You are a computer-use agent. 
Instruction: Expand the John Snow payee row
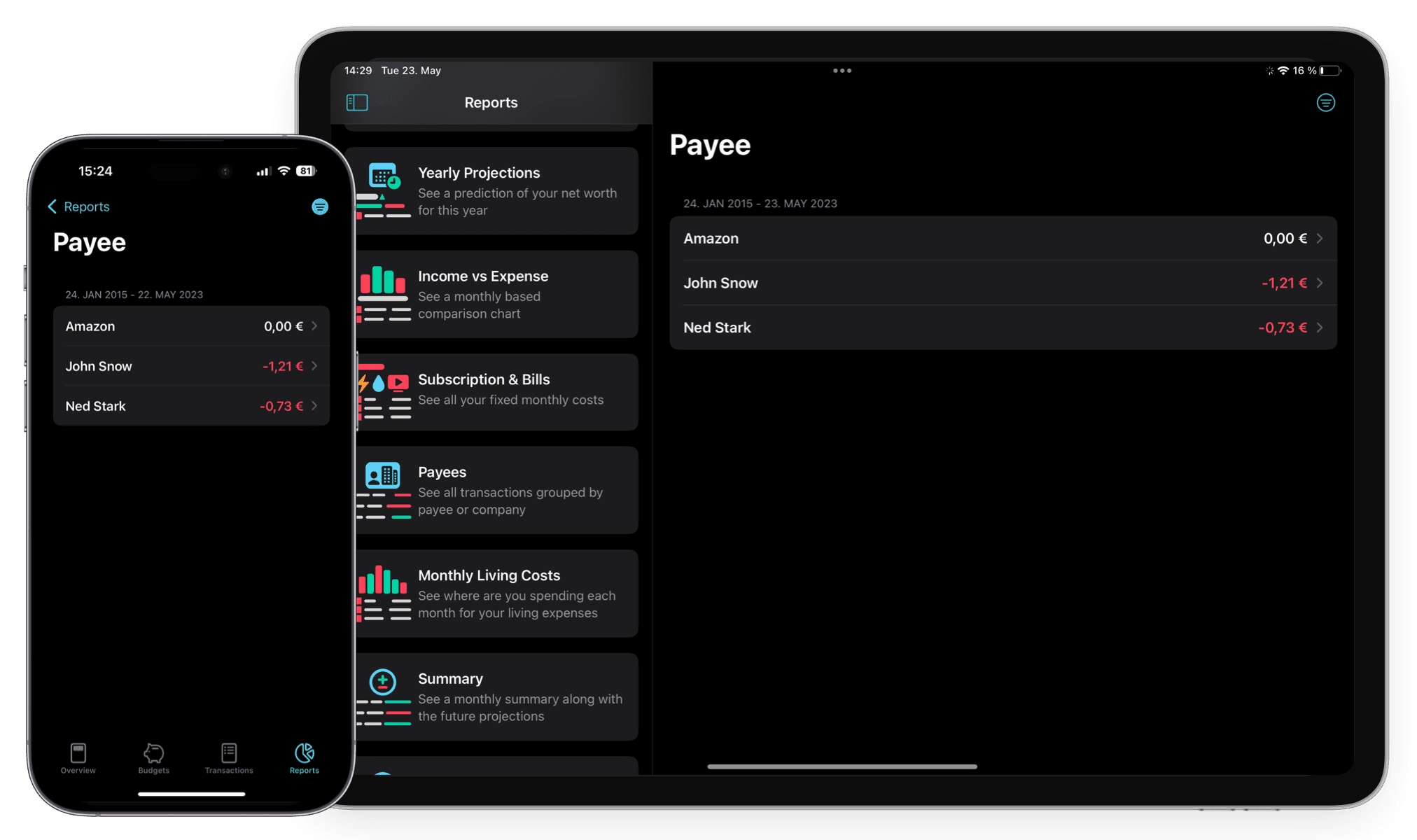coord(1000,283)
